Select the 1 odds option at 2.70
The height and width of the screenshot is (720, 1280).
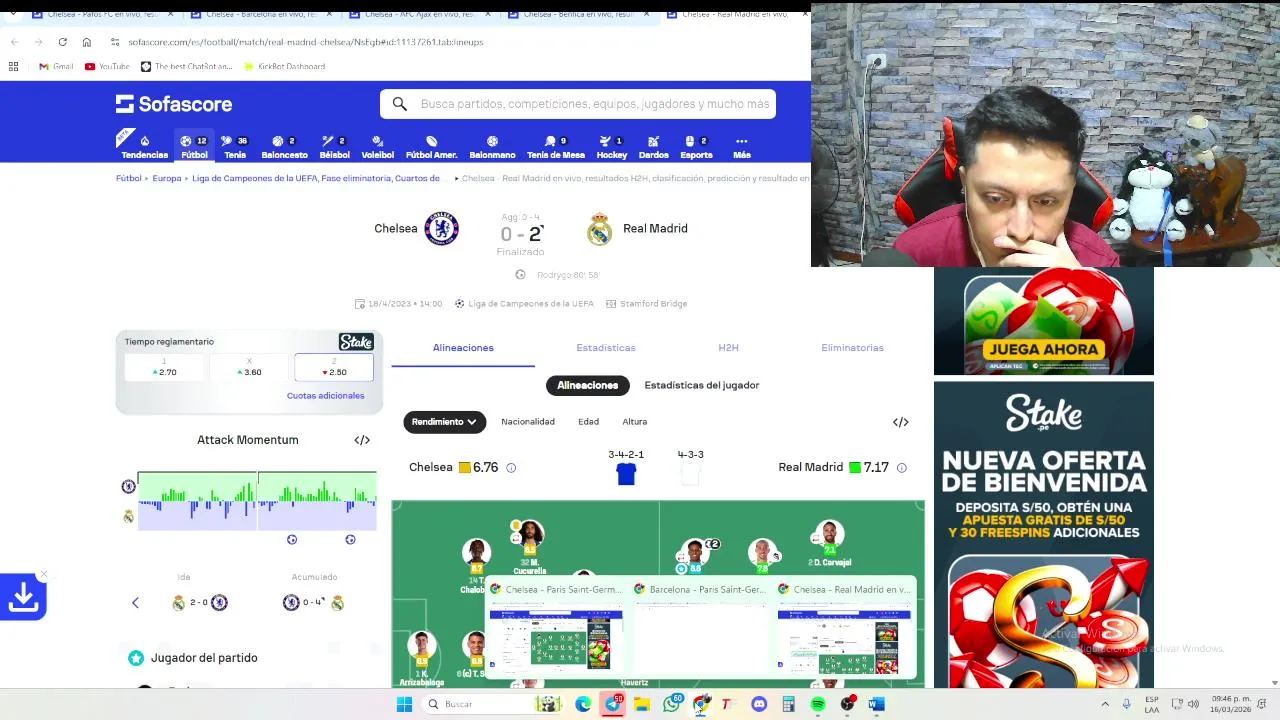coord(165,367)
